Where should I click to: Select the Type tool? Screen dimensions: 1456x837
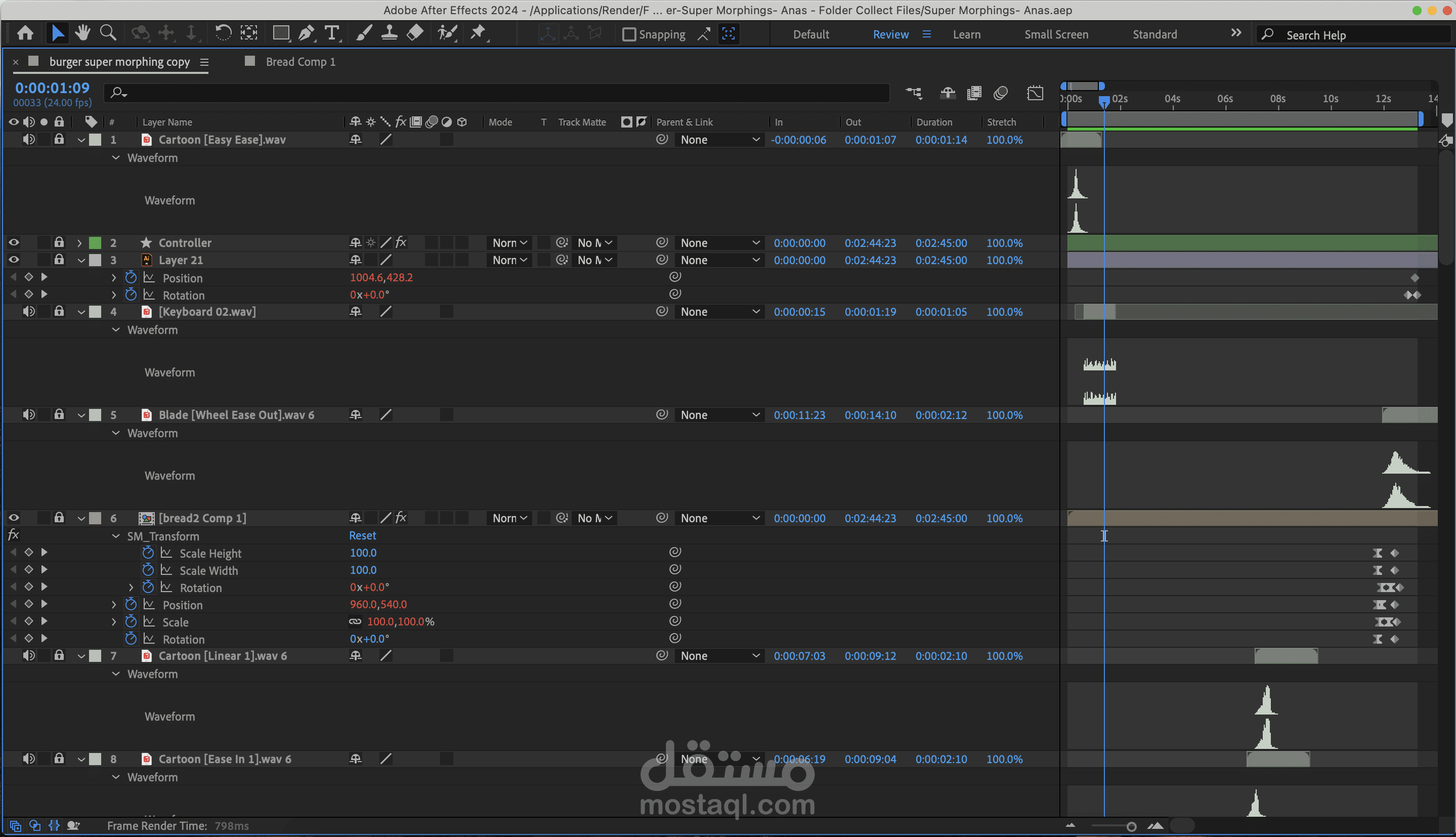point(331,33)
